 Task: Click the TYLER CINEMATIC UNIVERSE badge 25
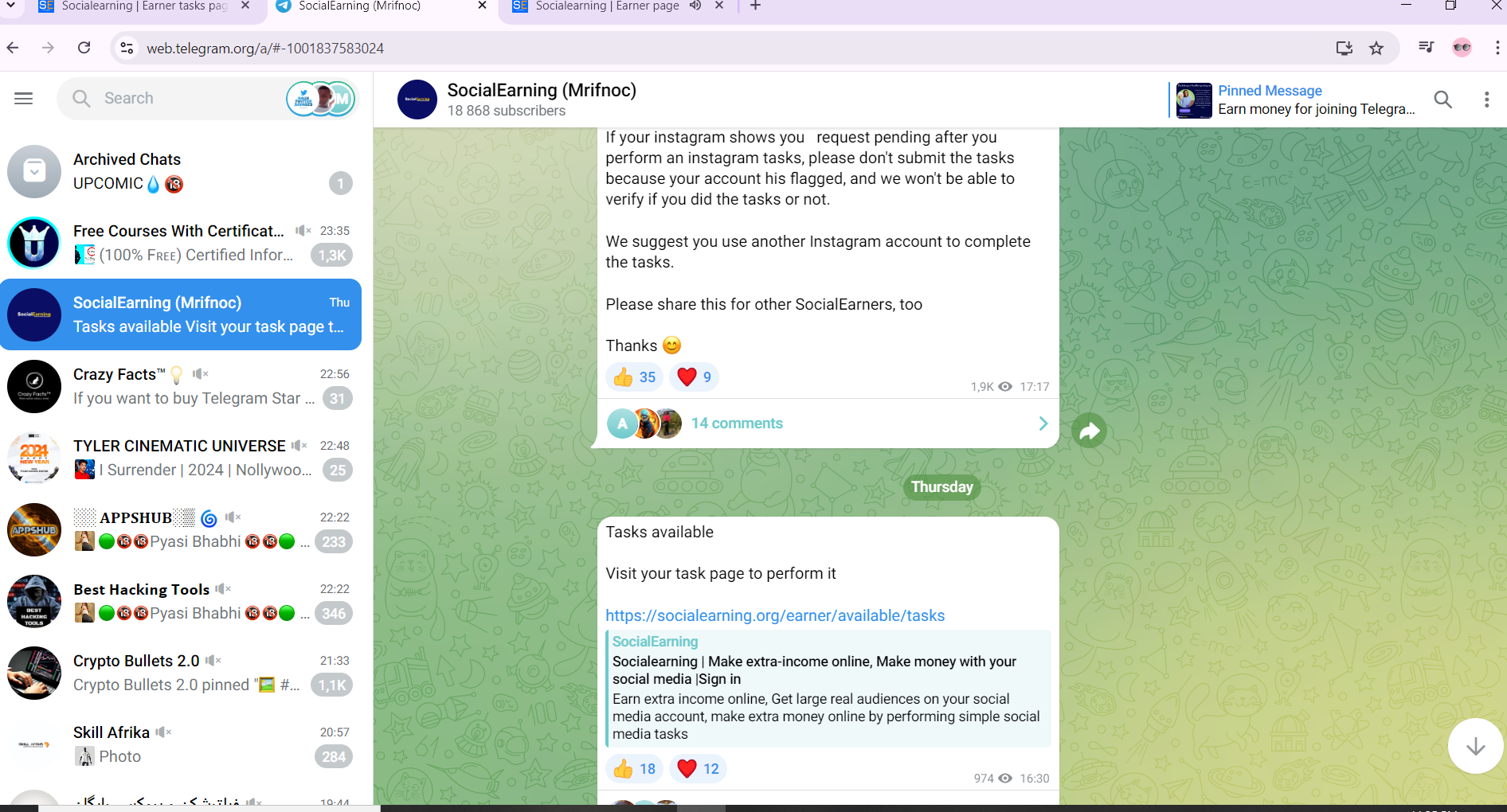coord(338,470)
